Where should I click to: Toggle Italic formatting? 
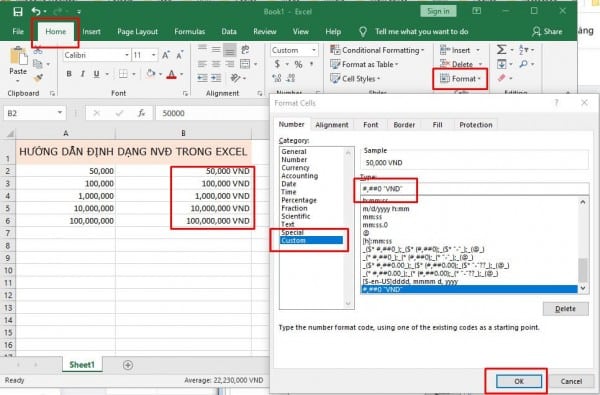click(82, 73)
